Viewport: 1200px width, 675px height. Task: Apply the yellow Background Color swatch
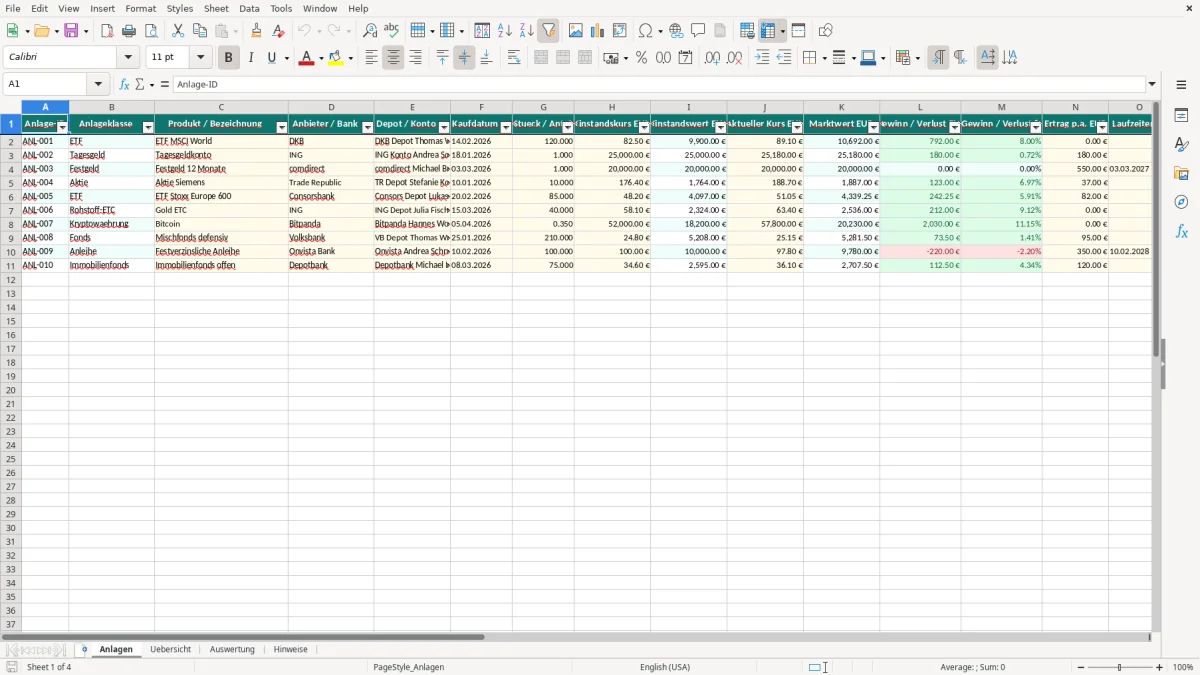[x=336, y=58]
